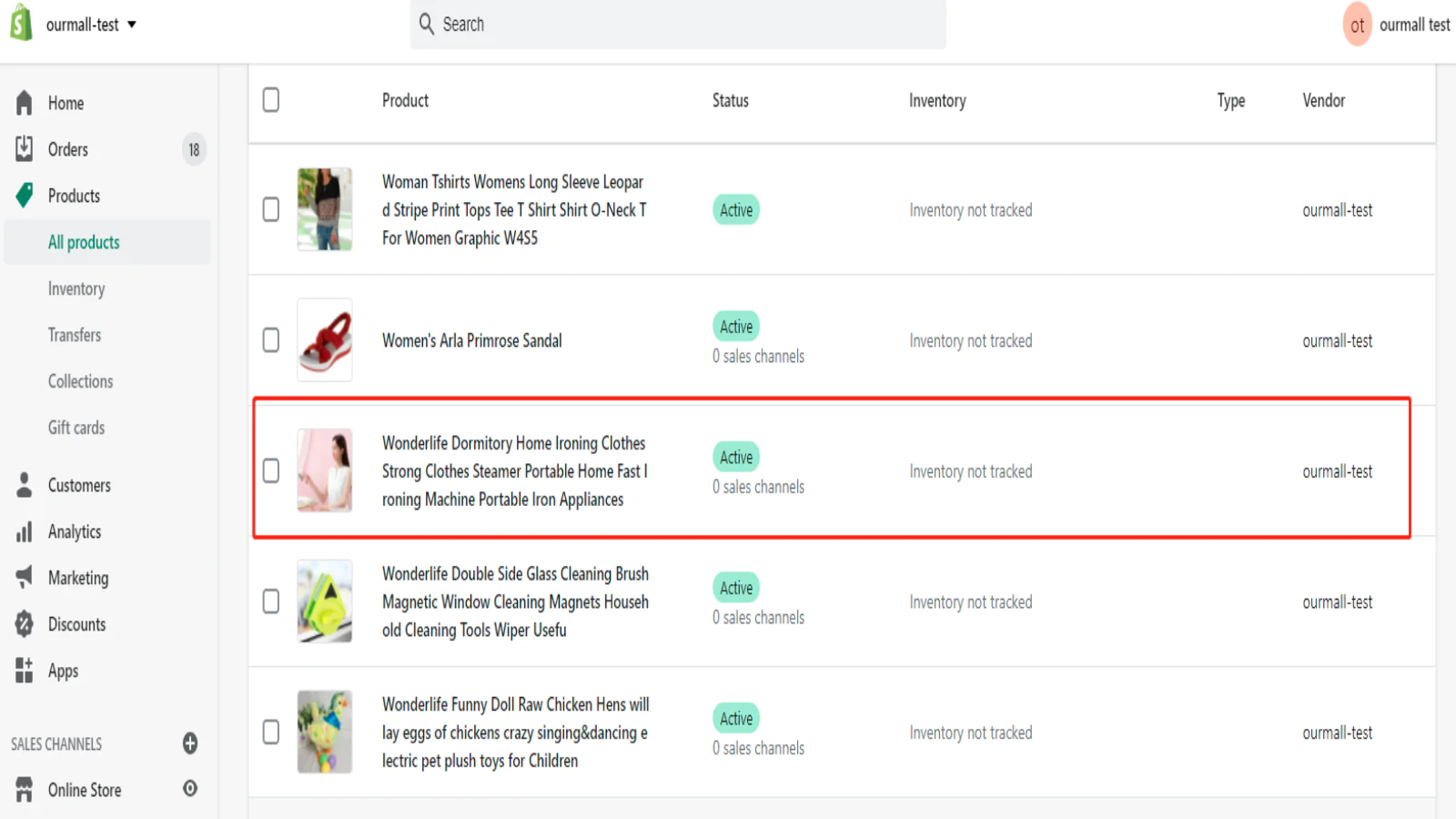Click the Products tag icon
The width and height of the screenshot is (1456, 819).
tap(25, 195)
